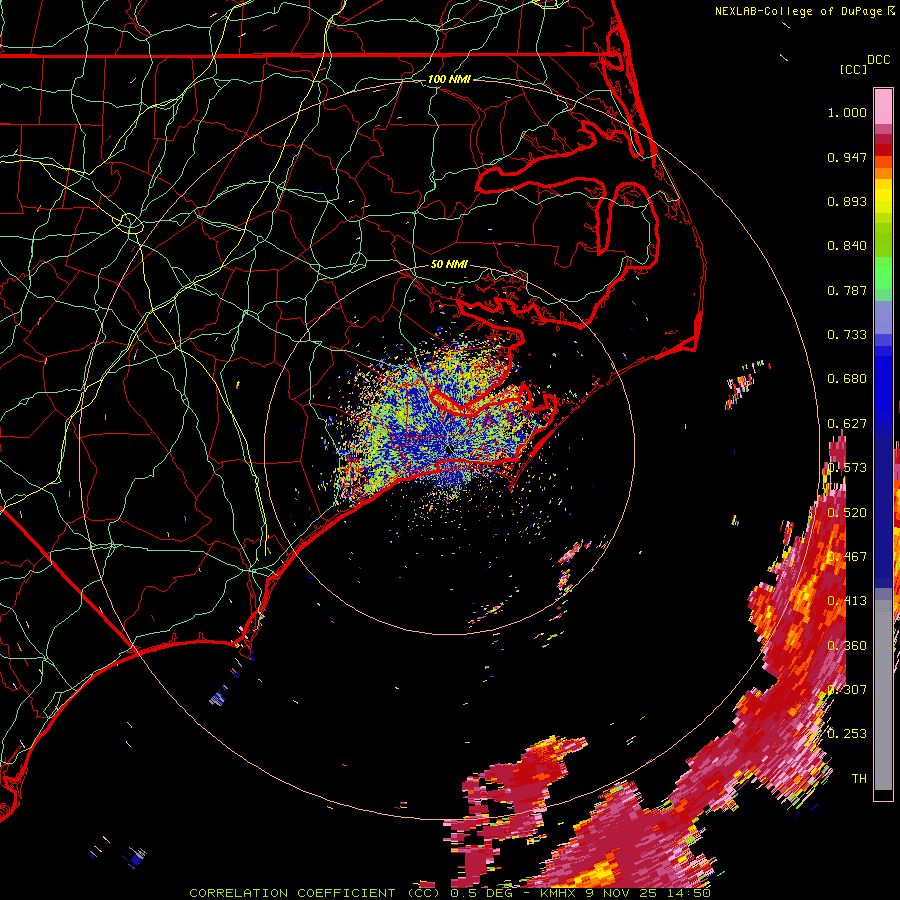Select the 0.840 legend value
The height and width of the screenshot is (900, 900).
(x=847, y=246)
